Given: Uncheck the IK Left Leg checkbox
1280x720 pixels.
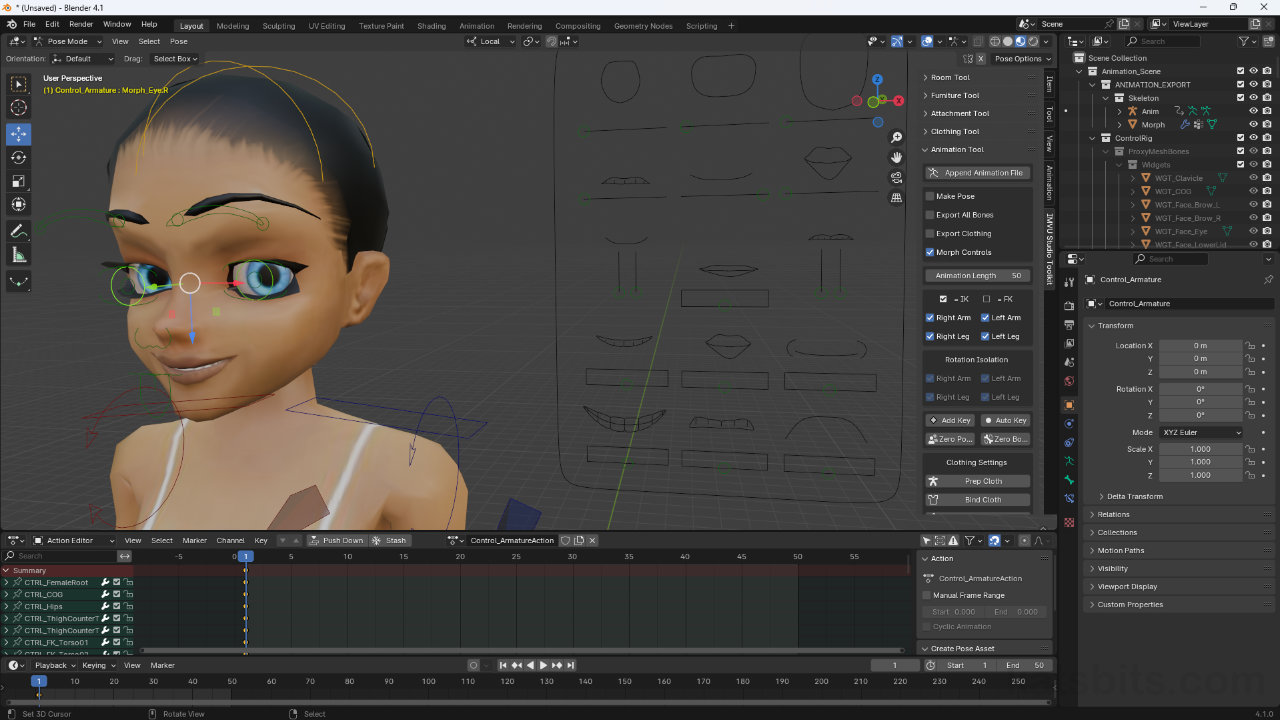Looking at the screenshot, I should click(x=985, y=336).
